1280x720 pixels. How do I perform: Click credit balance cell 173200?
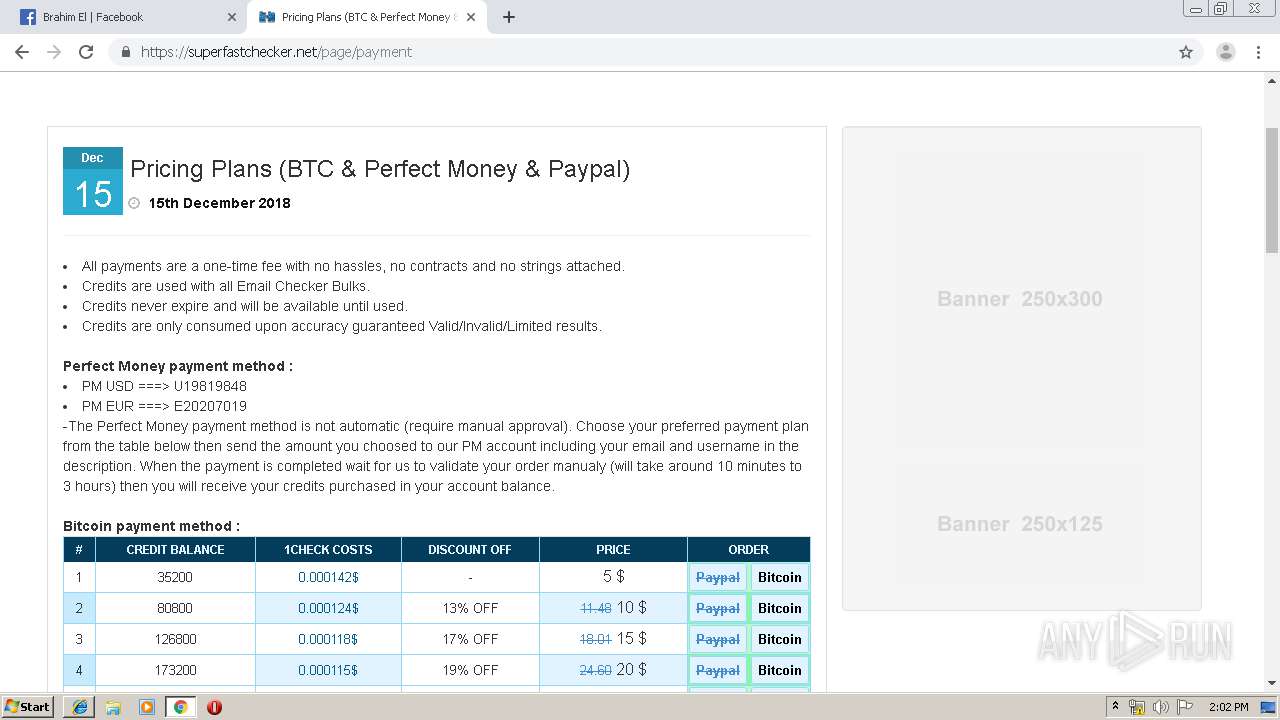175,670
